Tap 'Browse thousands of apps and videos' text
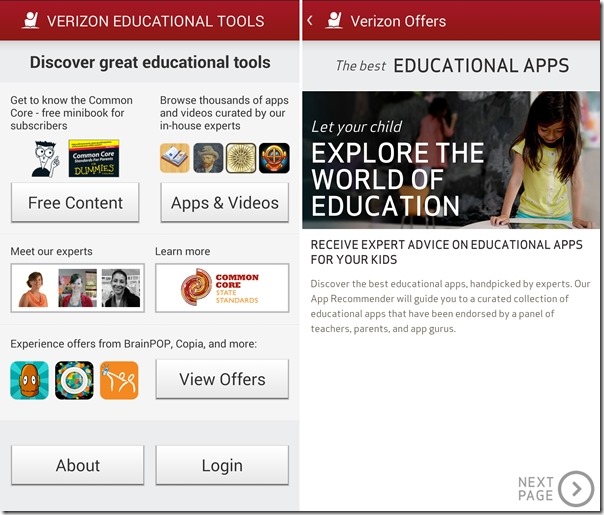Image resolution: width=604 pixels, height=515 pixels. 224,113
